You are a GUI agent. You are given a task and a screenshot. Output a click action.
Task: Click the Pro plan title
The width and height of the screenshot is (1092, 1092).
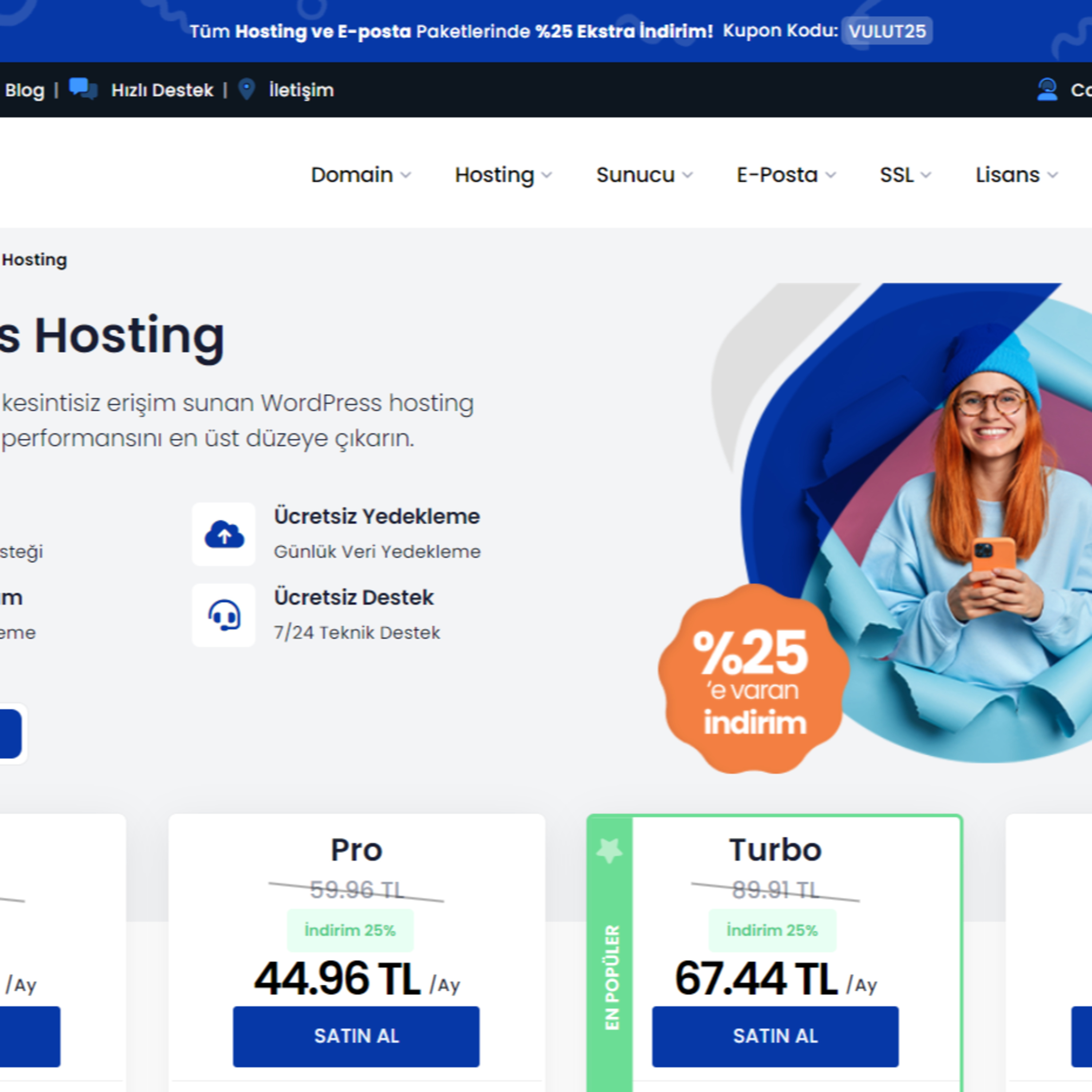coord(357,850)
